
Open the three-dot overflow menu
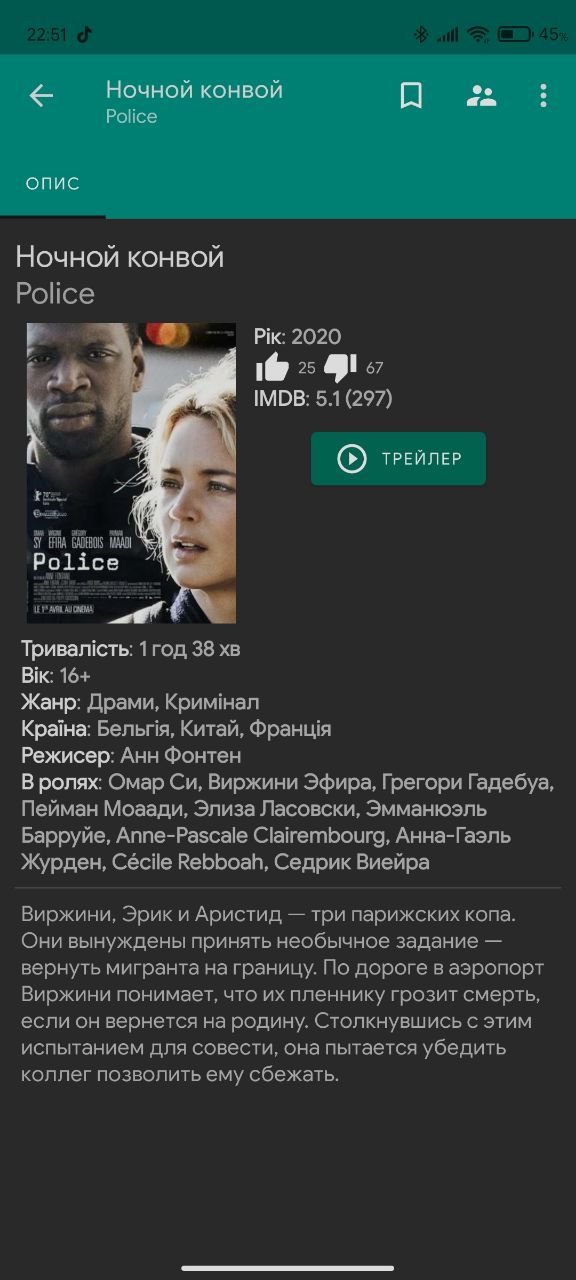[x=543, y=96]
